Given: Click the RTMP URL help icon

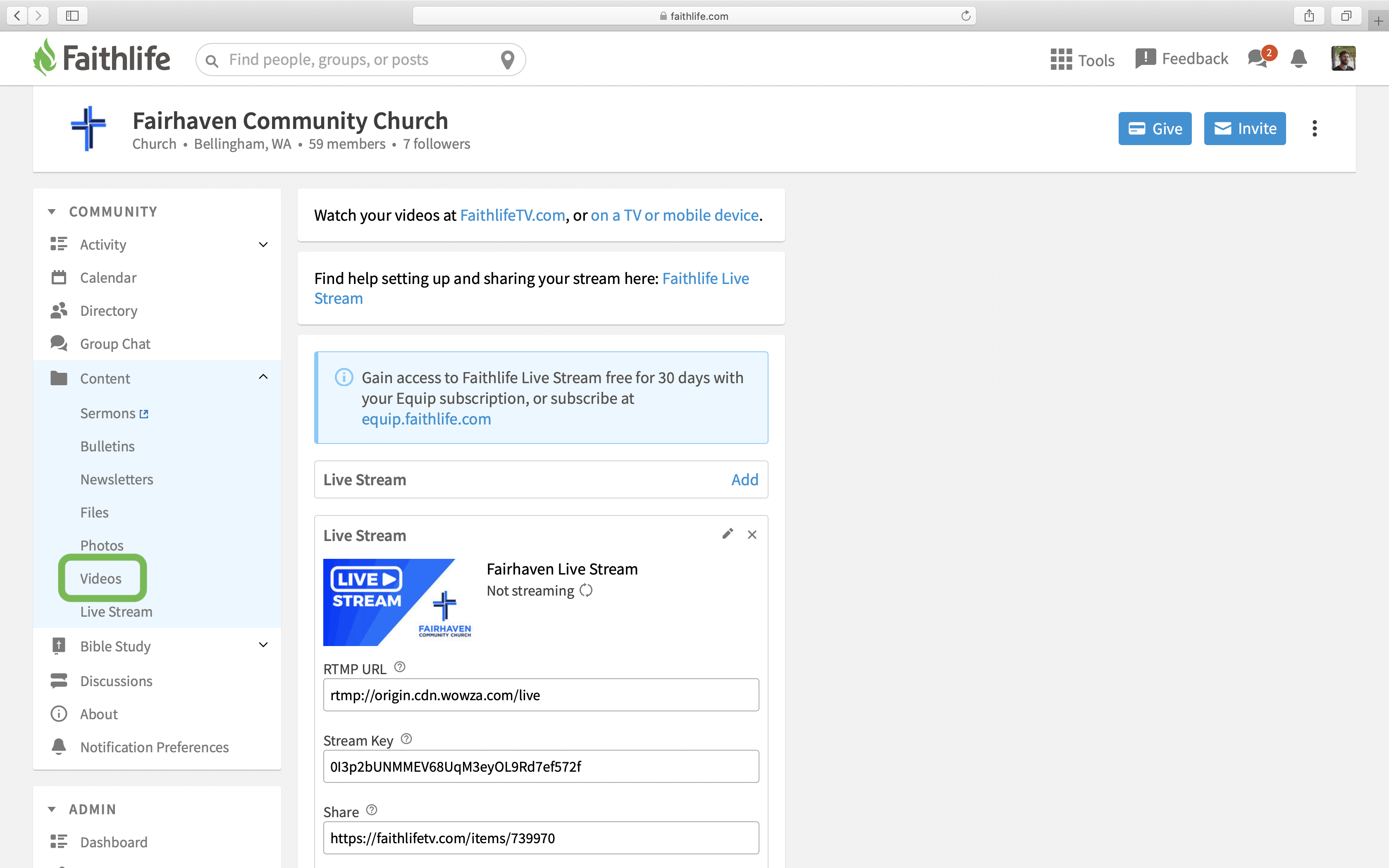Looking at the screenshot, I should click(x=400, y=667).
